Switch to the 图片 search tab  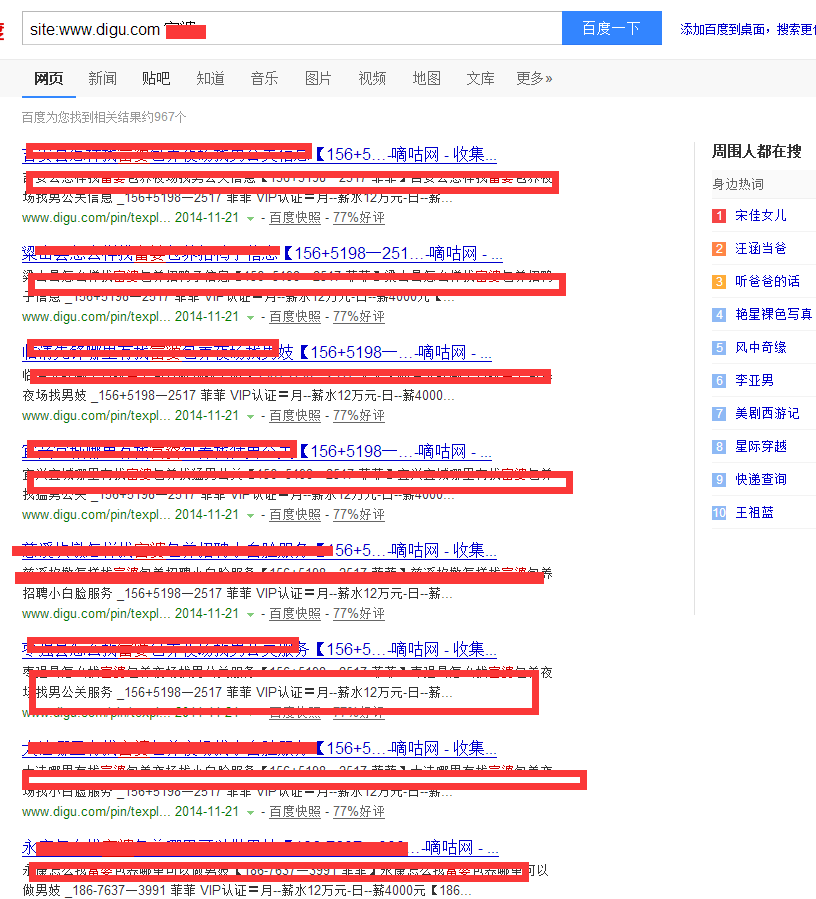click(x=318, y=77)
